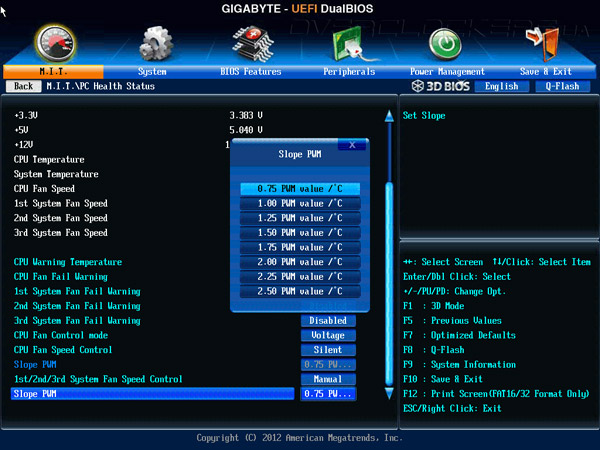Select 1st System Fan Fail Warning

[x=77, y=292]
